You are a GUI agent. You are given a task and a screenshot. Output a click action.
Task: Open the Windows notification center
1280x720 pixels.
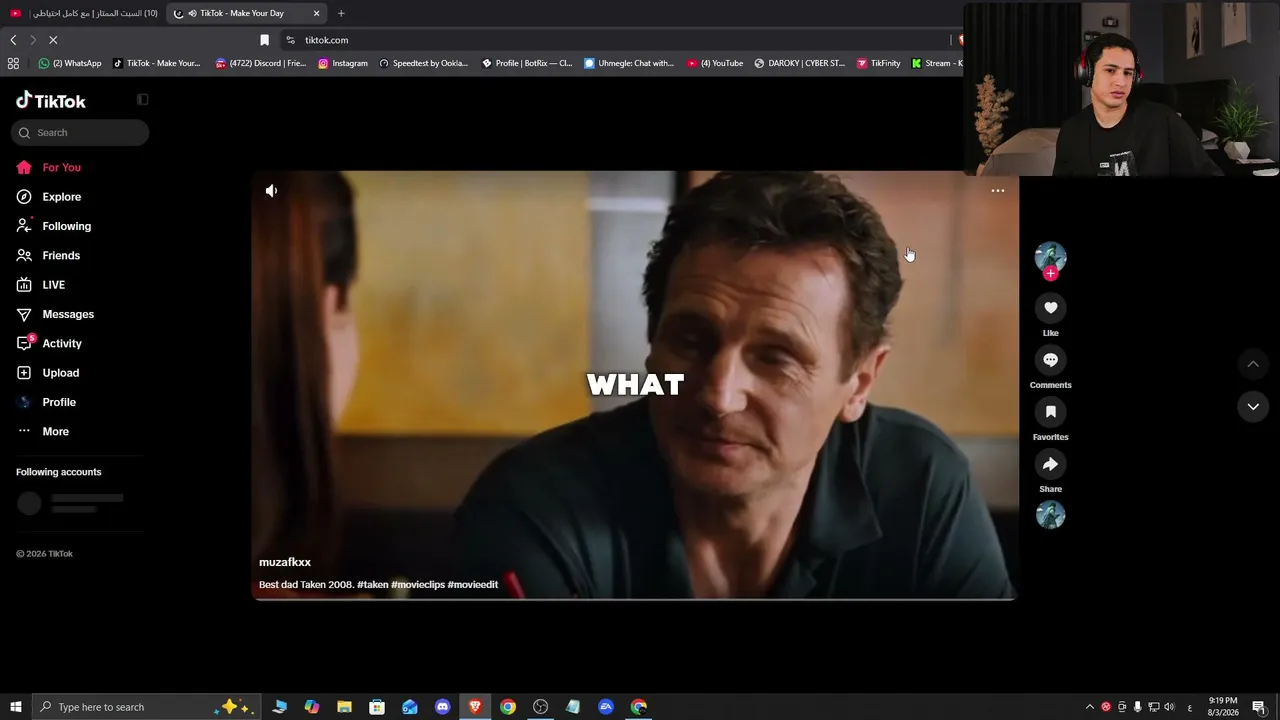click(1259, 707)
